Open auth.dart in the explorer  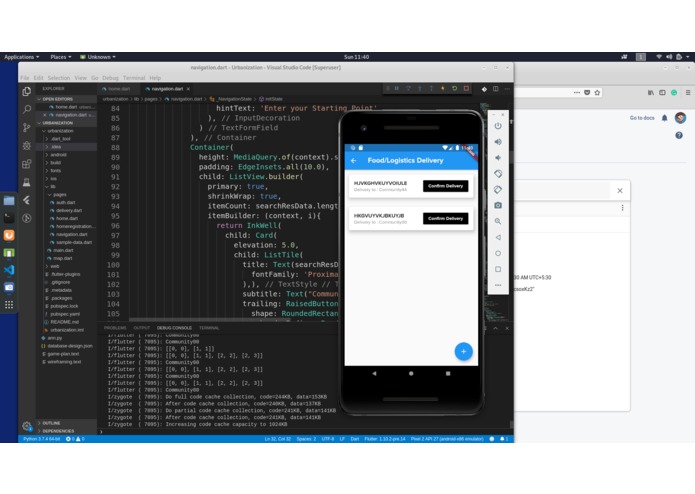tap(65, 203)
